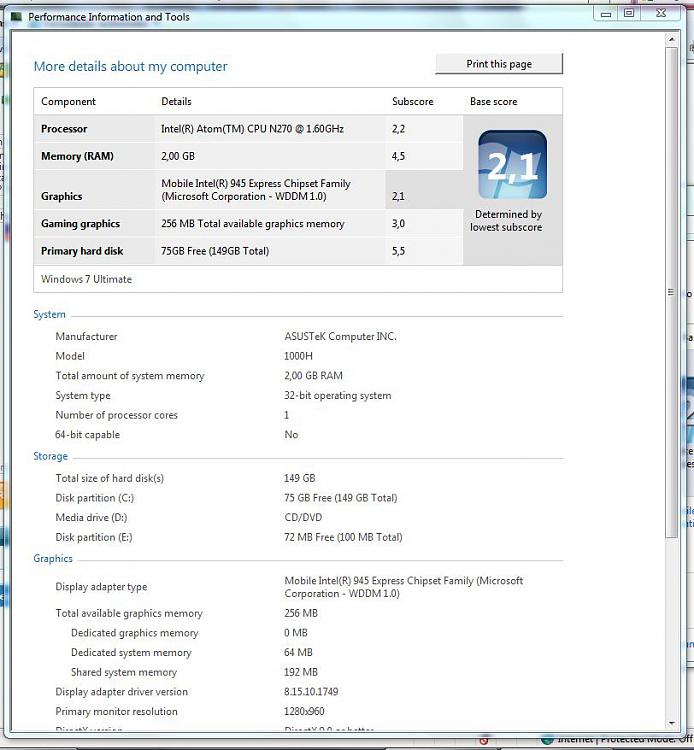Click the vertical scrollbar thumb

pyautogui.click(x=672, y=292)
